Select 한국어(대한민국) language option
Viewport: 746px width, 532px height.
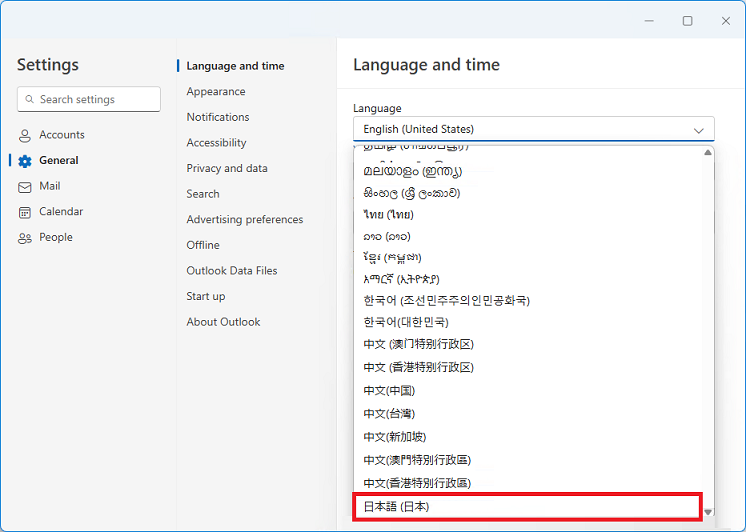[405, 322]
